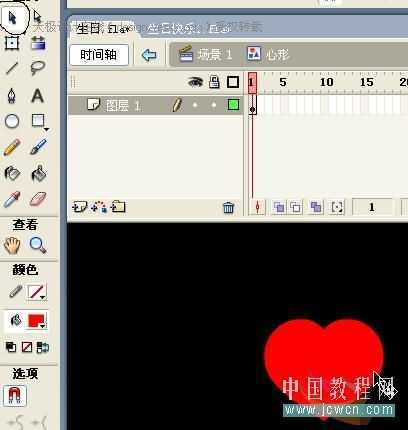Click the smooth option modifier
The width and height of the screenshot is (408, 430).
(x=16, y=423)
